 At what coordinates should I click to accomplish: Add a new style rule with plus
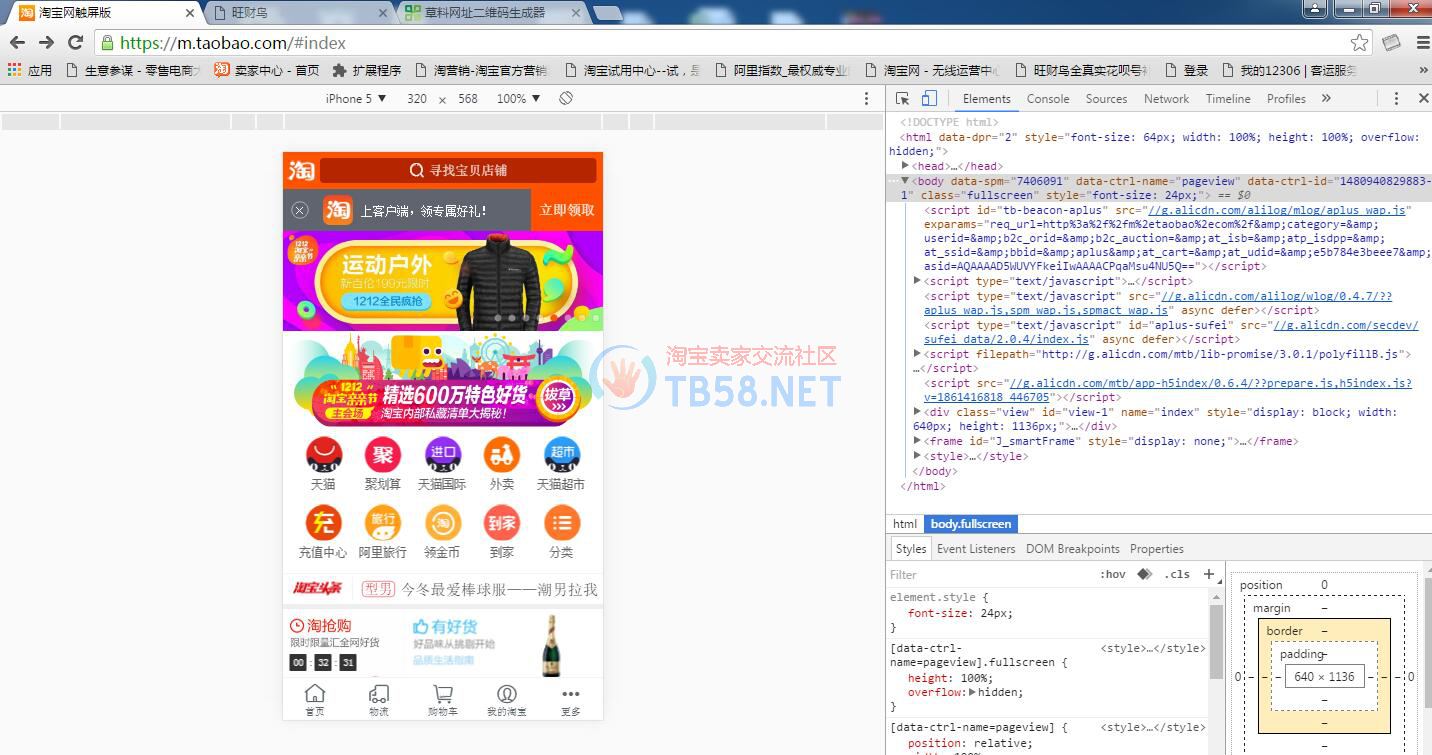pyautogui.click(x=1209, y=574)
